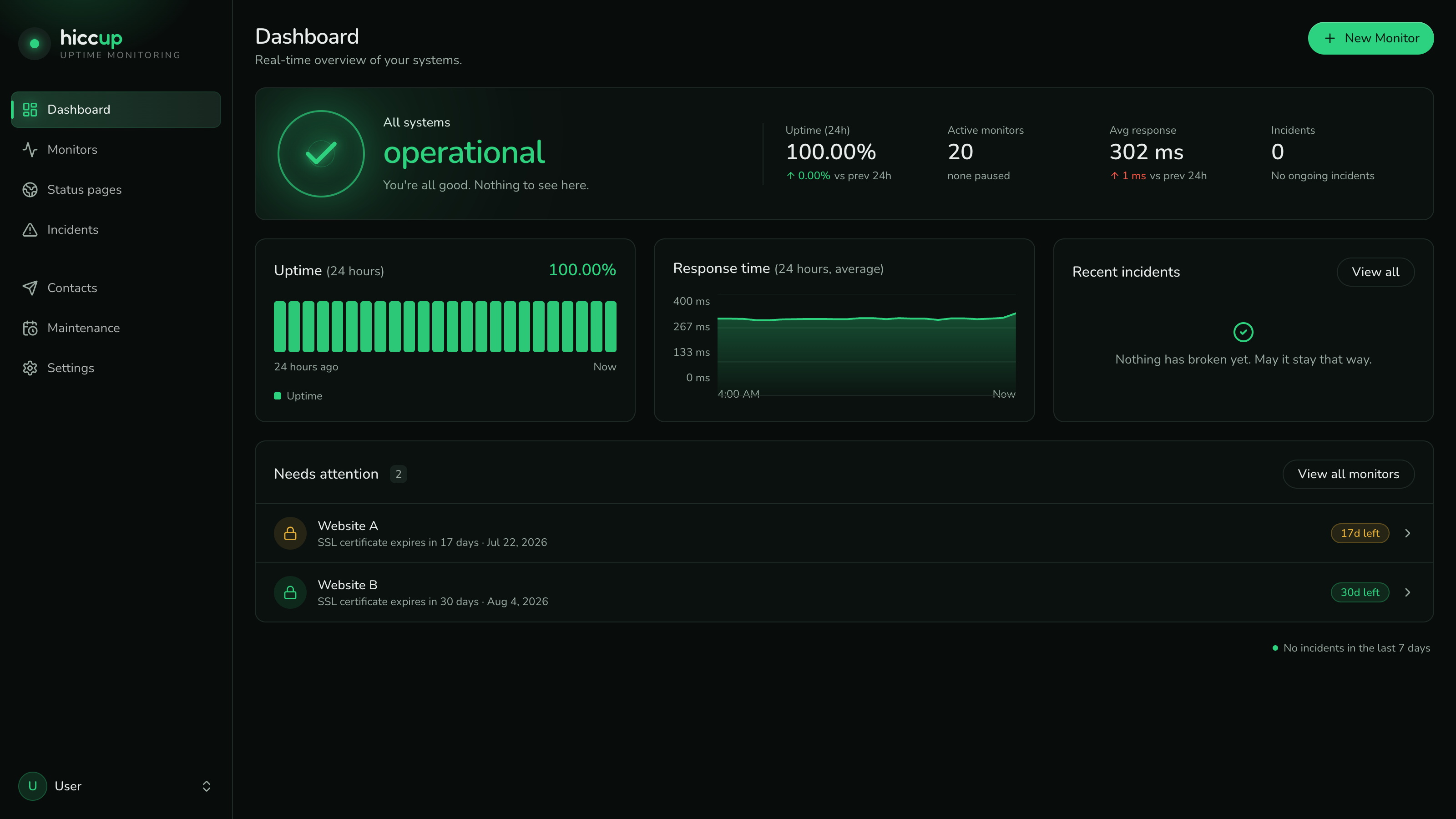Image resolution: width=1456 pixels, height=819 pixels.
Task: Click the Website B green lock icon
Action: [290, 592]
